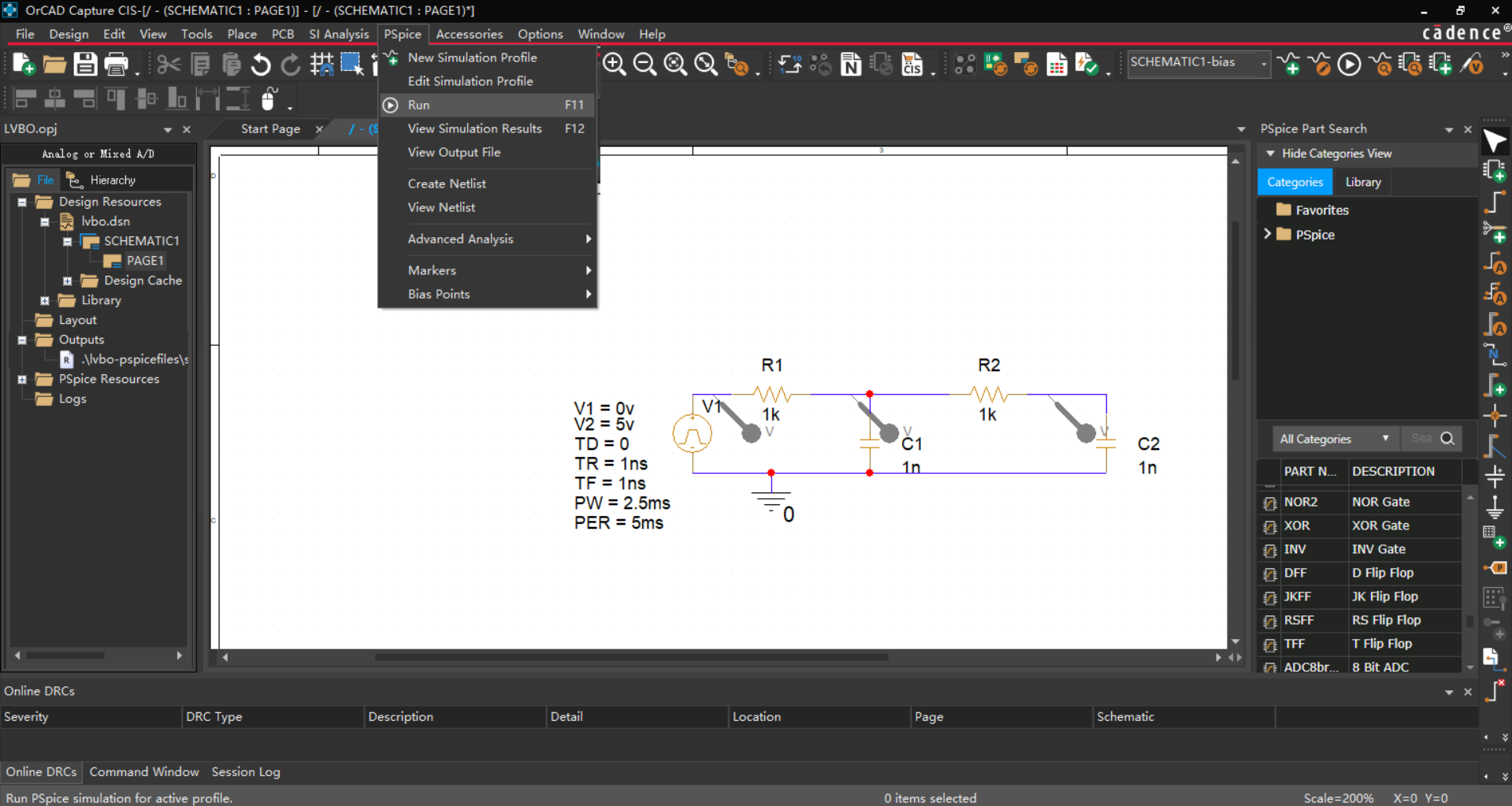Viewport: 1512px width, 806px height.
Task: Collapse the lvbo.dsn tree node
Action: (45, 222)
